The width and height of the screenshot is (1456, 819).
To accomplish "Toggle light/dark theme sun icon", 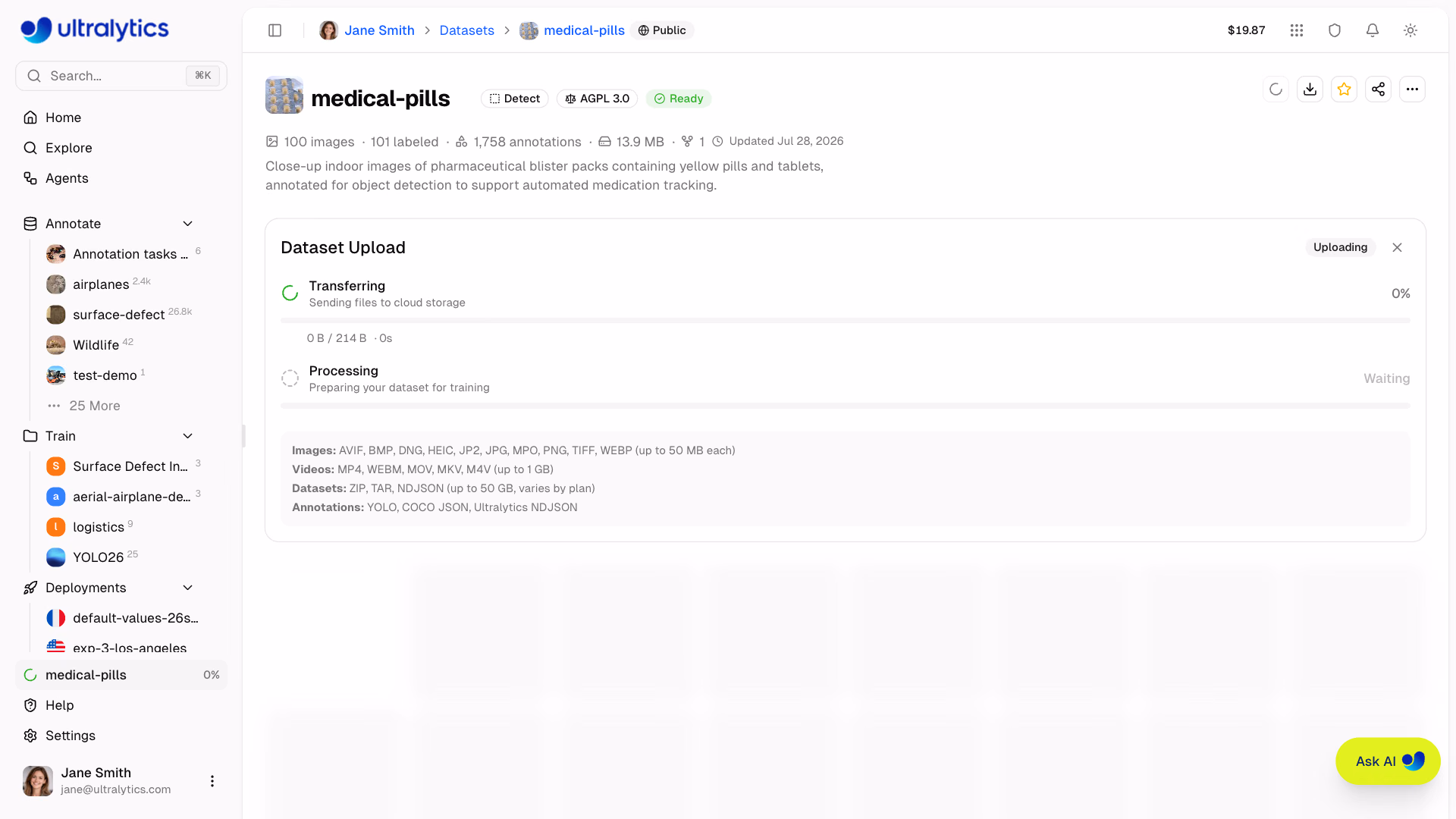I will pos(1410,30).
